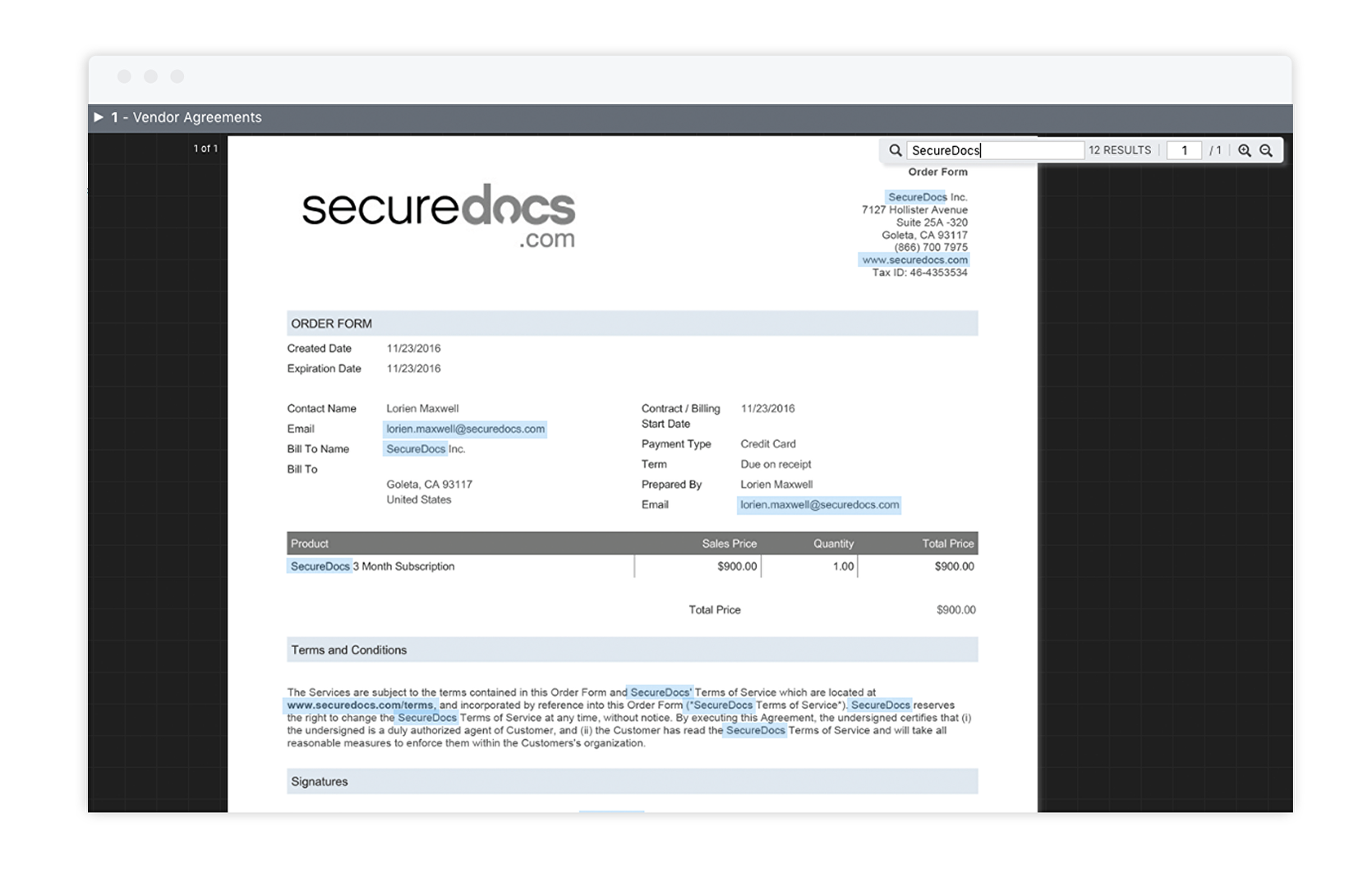Click Created Date value 11/23/2016
Viewport: 1372px width, 887px height.
[x=413, y=348]
